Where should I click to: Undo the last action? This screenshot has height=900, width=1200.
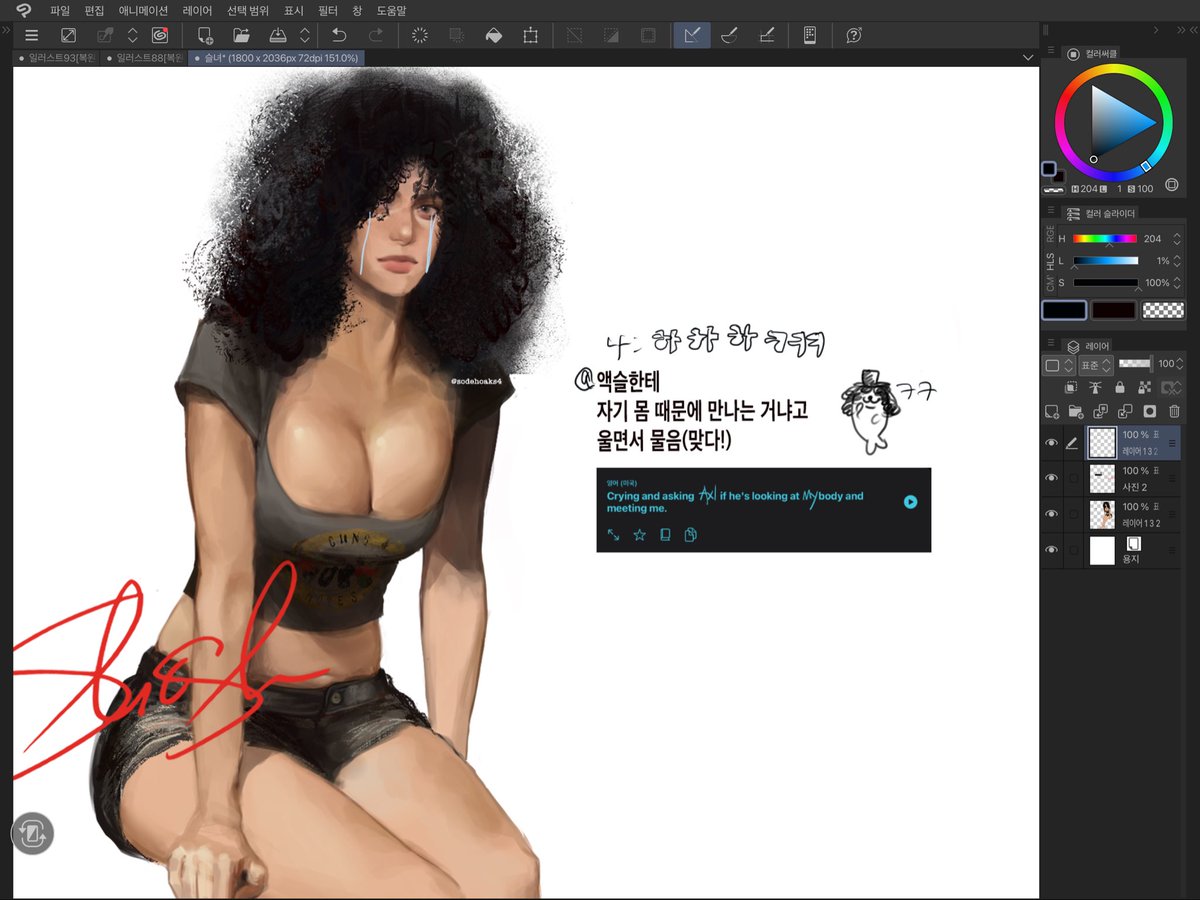339,35
